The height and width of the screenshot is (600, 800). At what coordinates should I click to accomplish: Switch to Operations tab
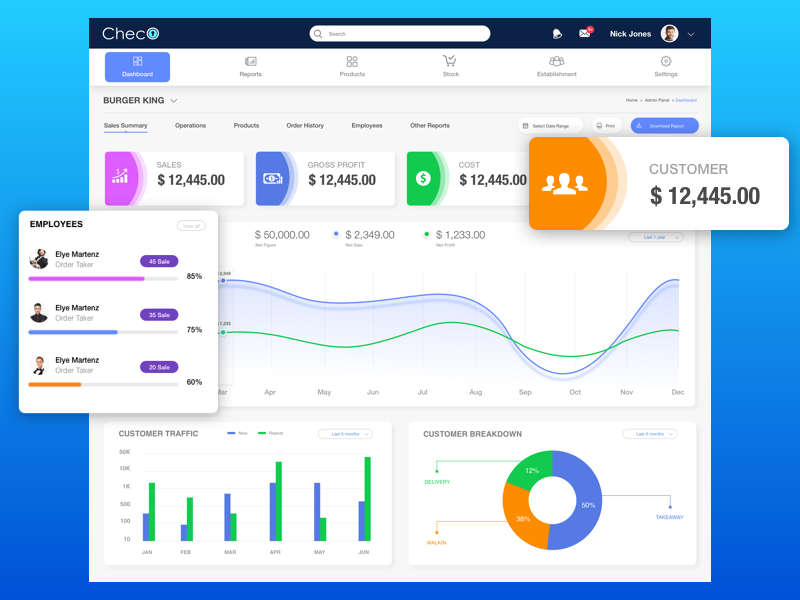point(190,126)
